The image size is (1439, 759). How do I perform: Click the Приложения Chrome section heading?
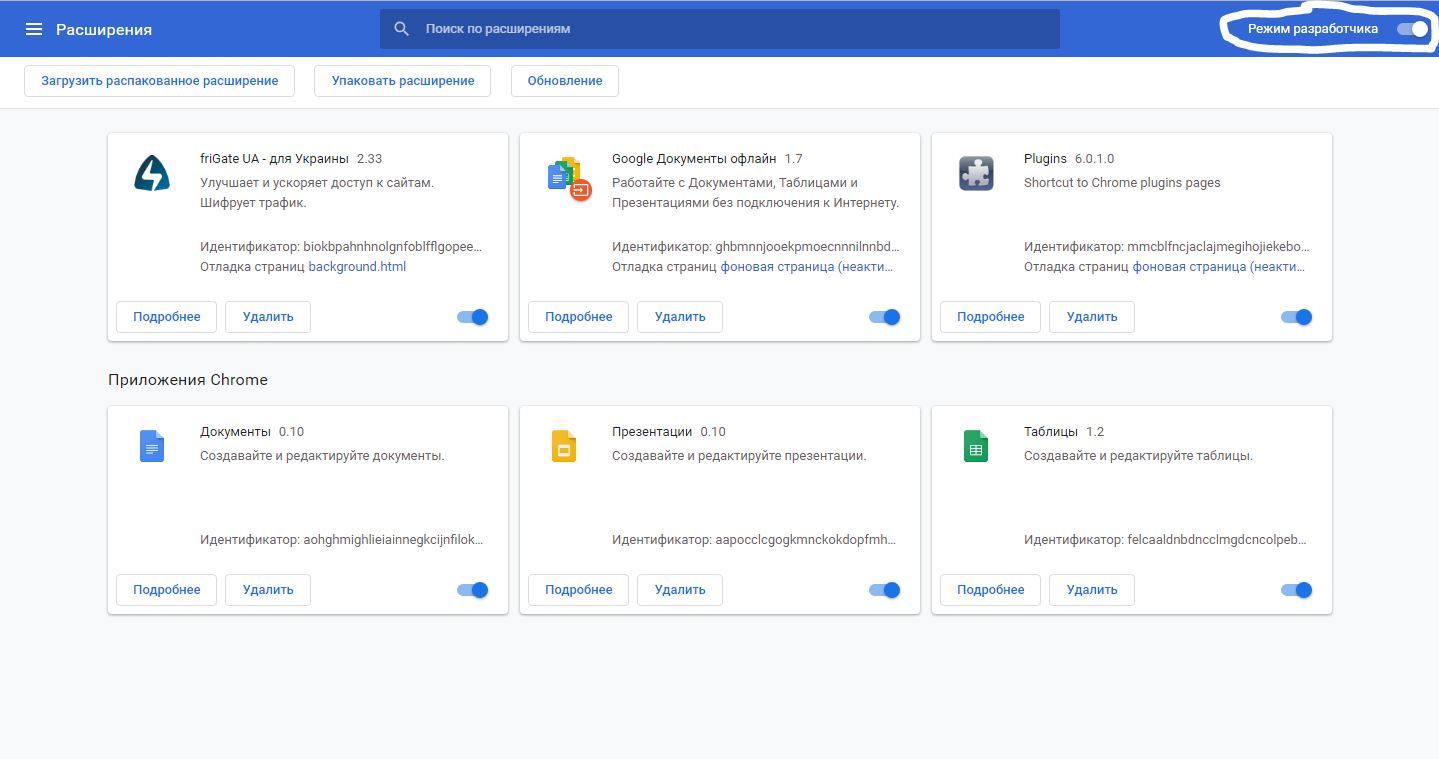click(x=188, y=380)
